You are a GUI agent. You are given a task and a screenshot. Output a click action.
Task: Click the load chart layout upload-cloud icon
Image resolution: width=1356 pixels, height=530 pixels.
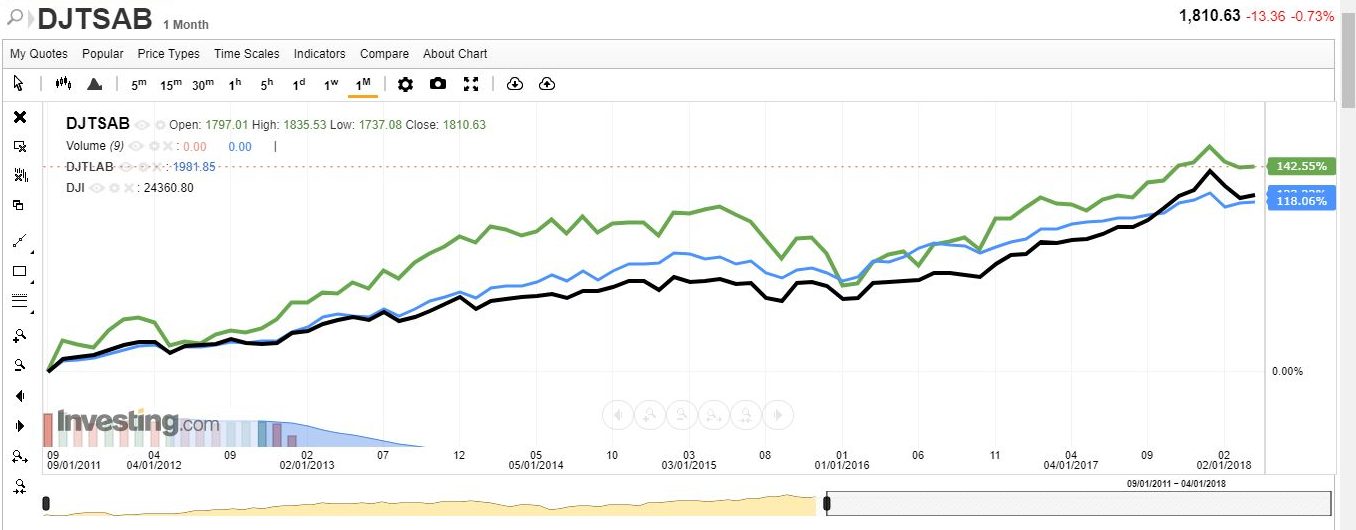tap(547, 84)
